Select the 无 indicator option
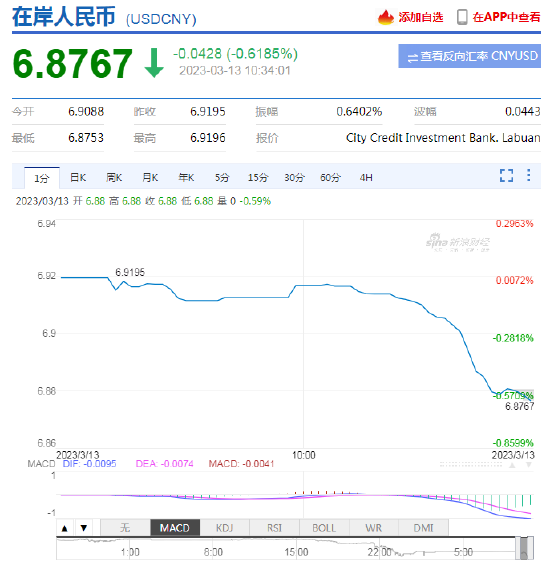Viewport: 550px width, 562px height. coord(125,528)
